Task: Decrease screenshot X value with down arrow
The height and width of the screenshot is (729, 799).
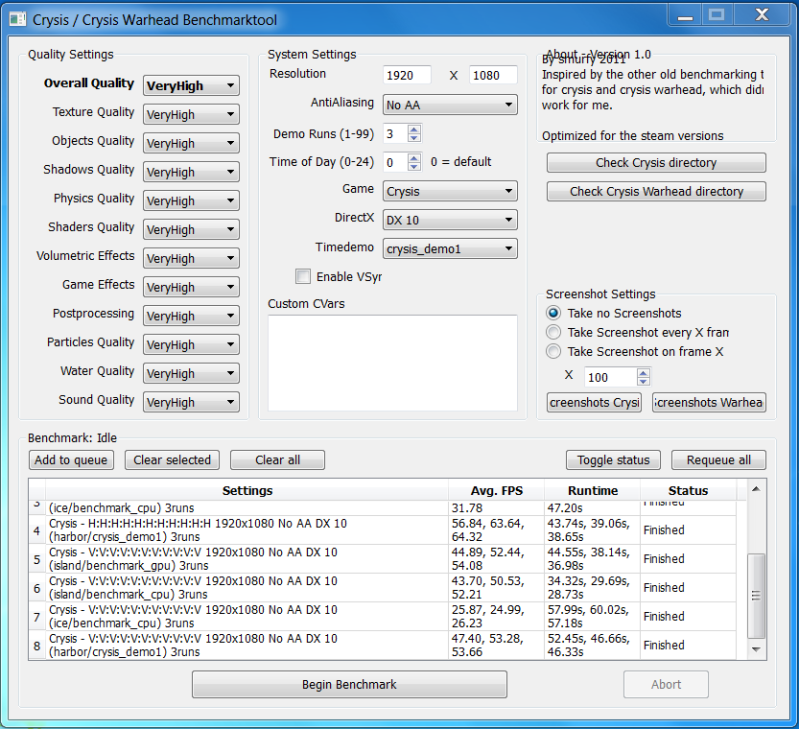Action: click(643, 382)
